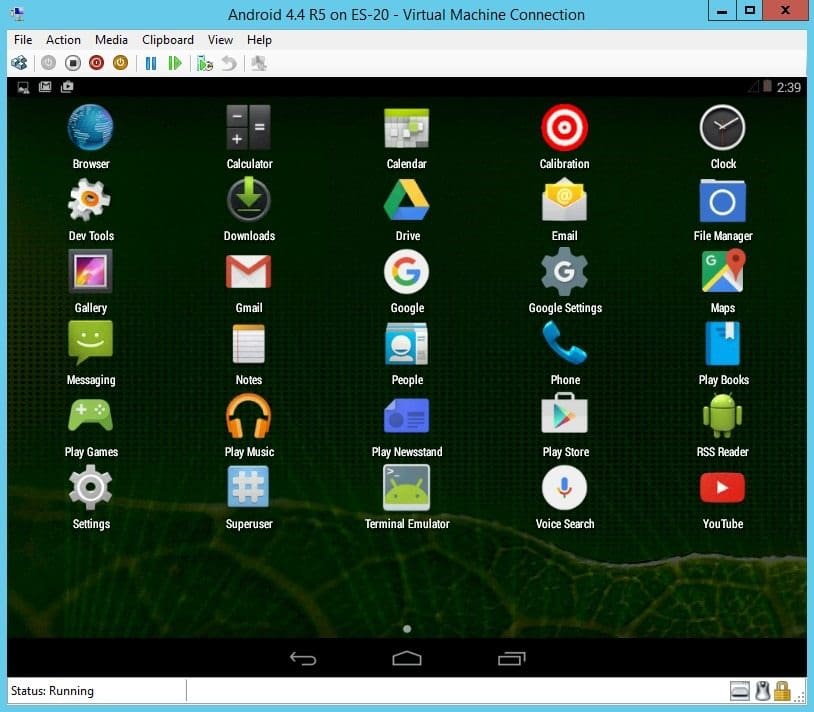Click the battery icon in Android status bar
Viewport: 814px width, 712px height.
(767, 86)
